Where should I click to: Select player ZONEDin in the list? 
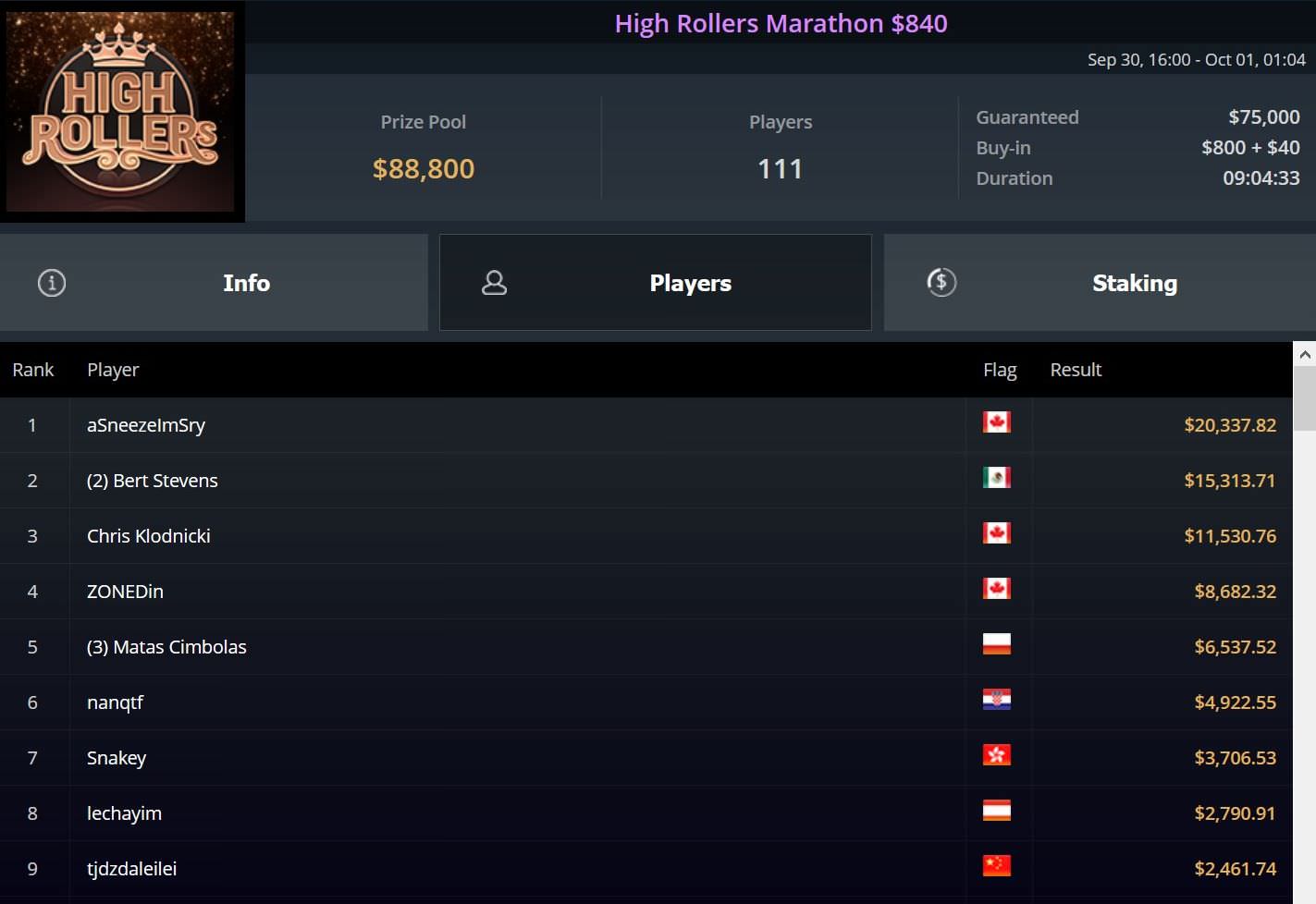(125, 592)
